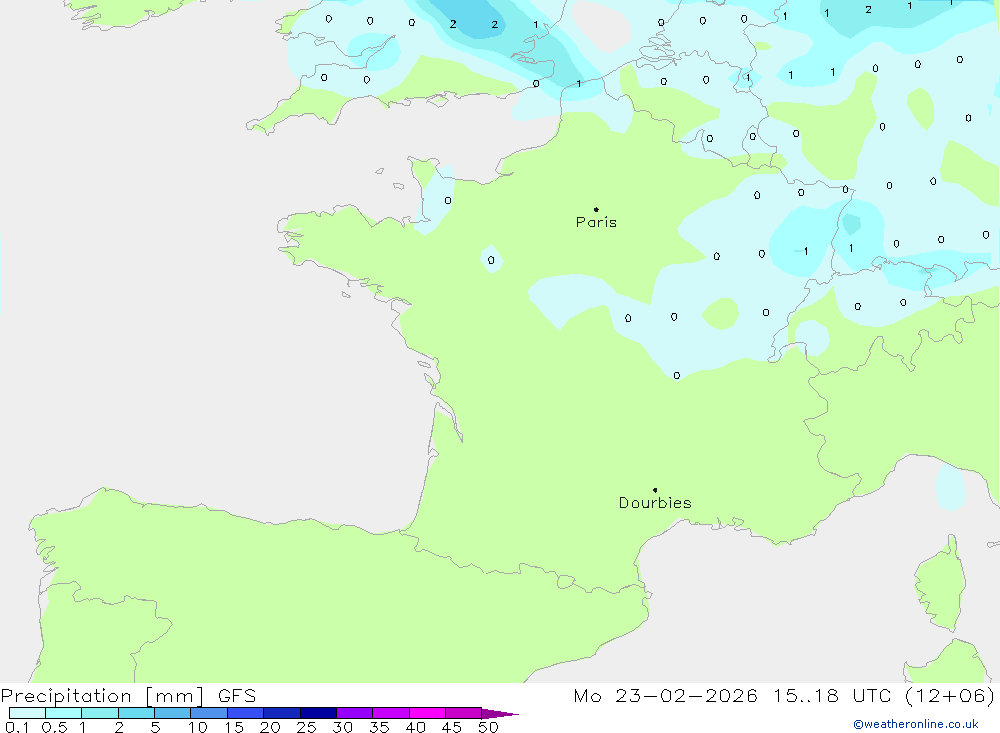This screenshot has height=733, width=1000.
Task: Pick the 5–10 mm medium blue legend swatch
Action: 173,713
